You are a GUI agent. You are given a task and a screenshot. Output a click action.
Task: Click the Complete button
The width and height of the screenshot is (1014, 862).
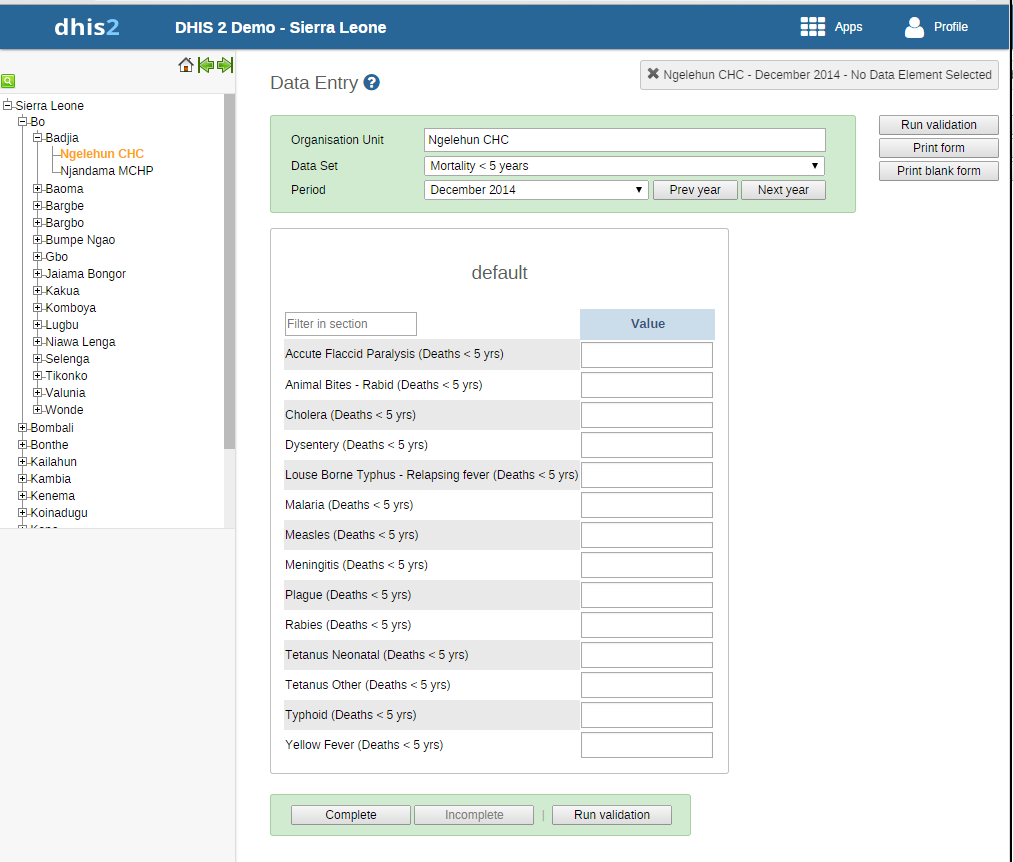351,815
